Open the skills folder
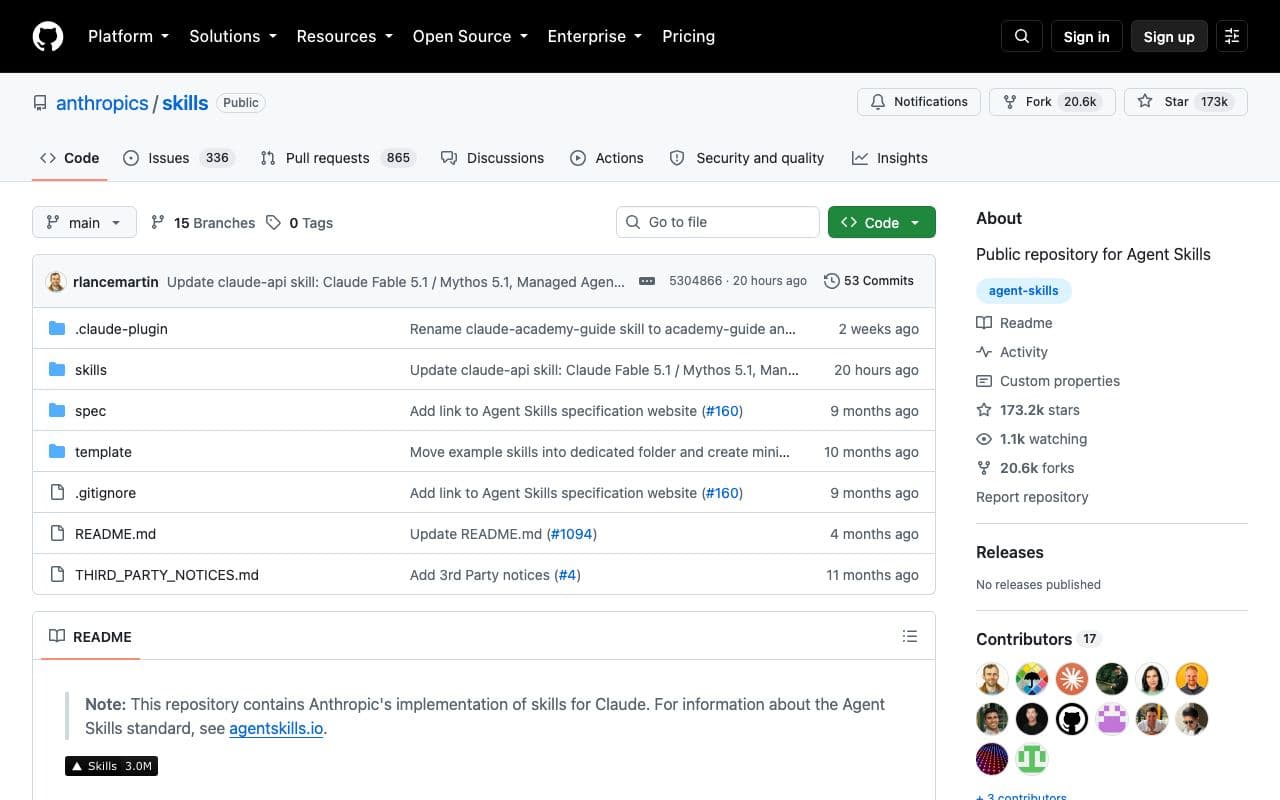Image resolution: width=1280 pixels, height=800 pixels. point(91,370)
